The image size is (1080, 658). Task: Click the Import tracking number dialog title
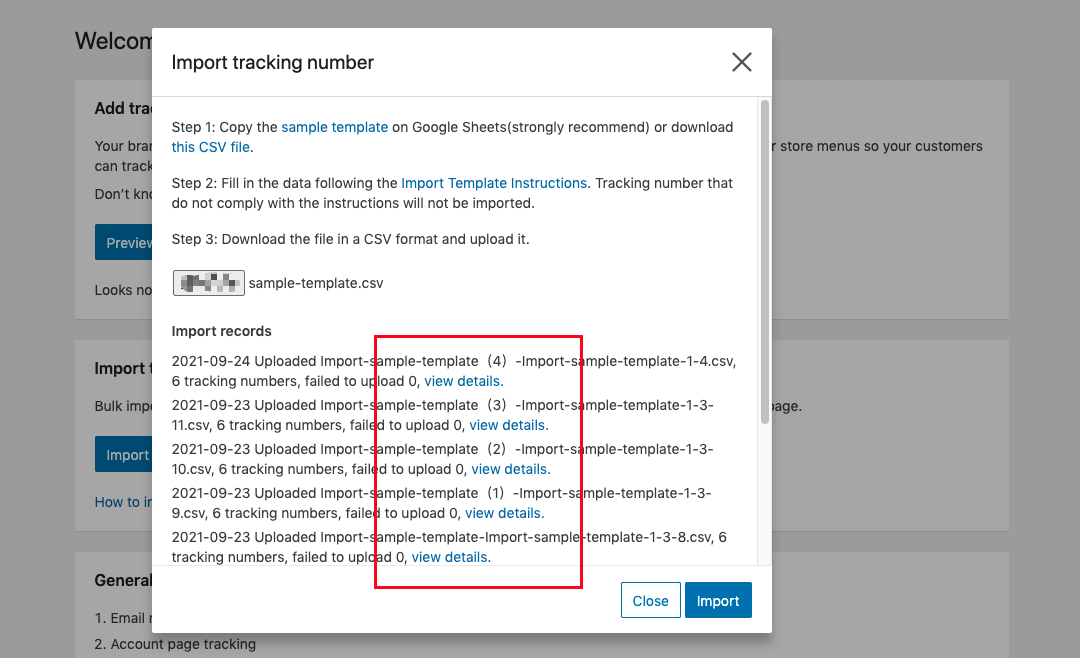coord(272,62)
